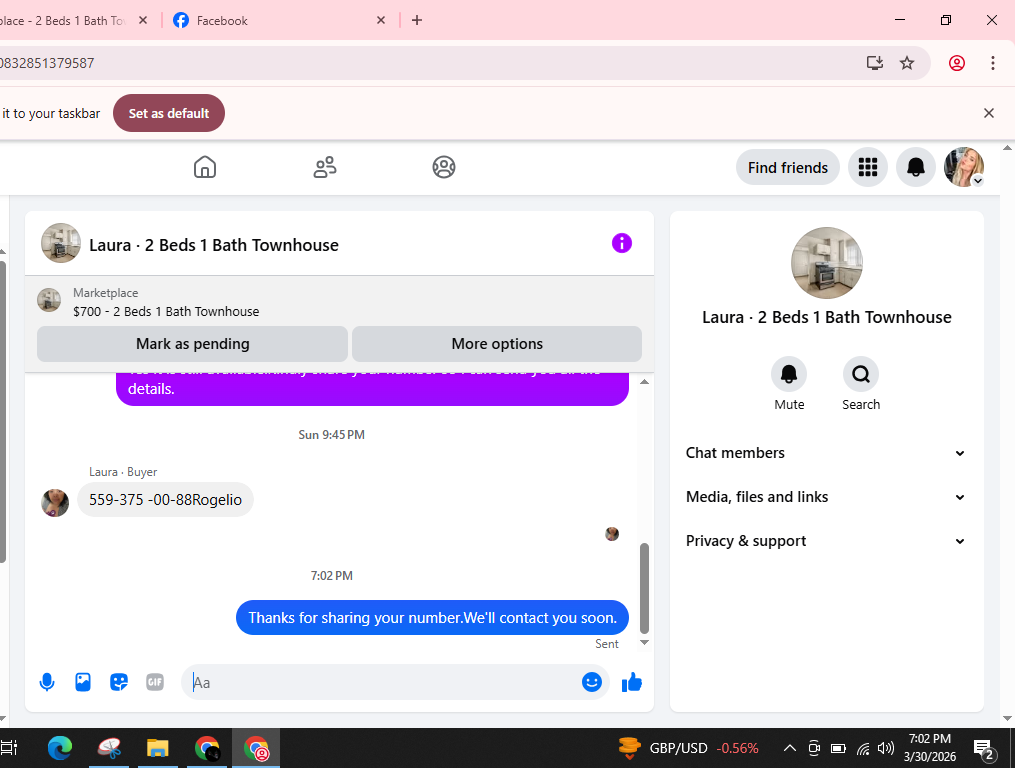
Task: Close the 2 Beds 1 Bath tab
Action: [143, 20]
